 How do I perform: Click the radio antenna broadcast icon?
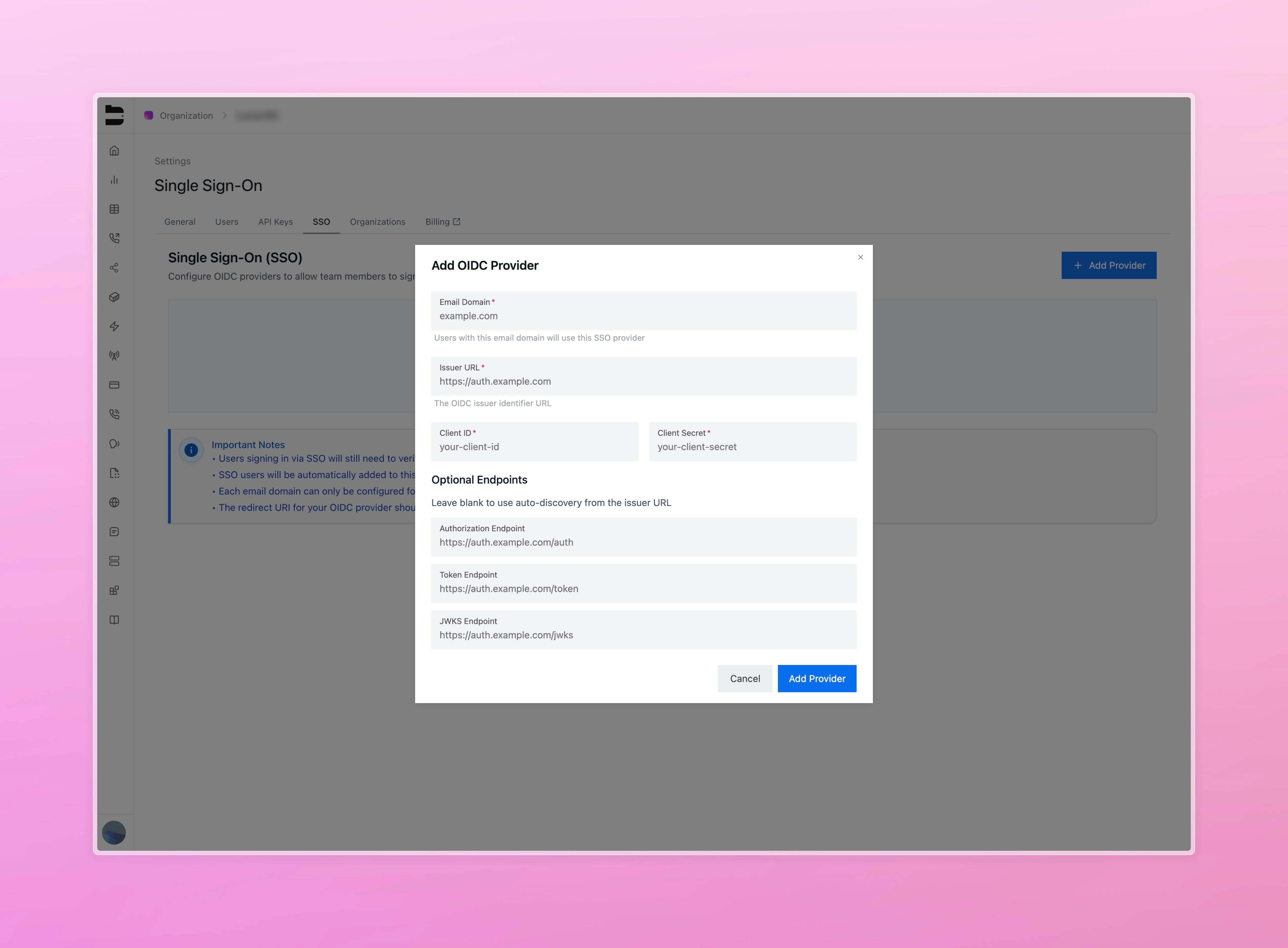[x=114, y=355]
